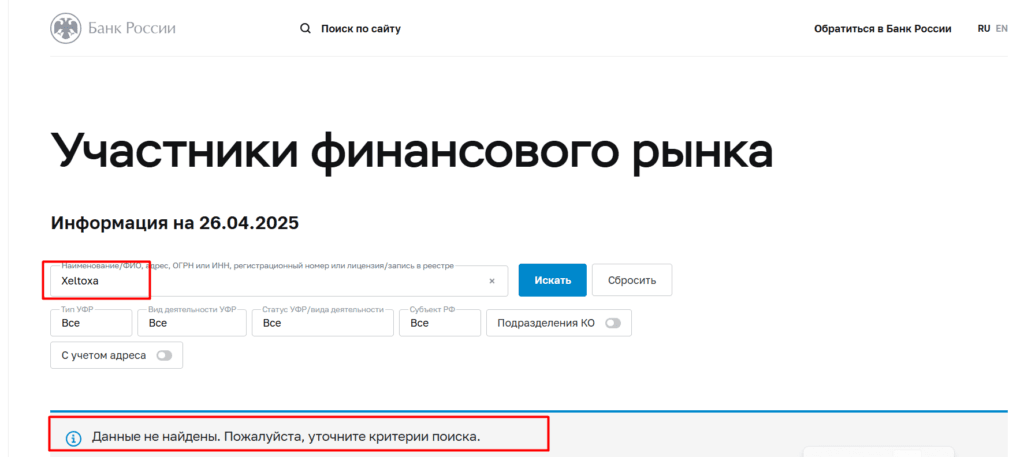Enable the Подразделения КО switch
The height and width of the screenshot is (457, 1024).
pyautogui.click(x=612, y=323)
